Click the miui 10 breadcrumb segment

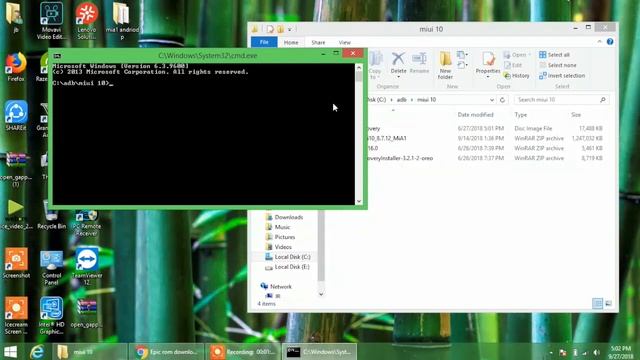(427, 100)
